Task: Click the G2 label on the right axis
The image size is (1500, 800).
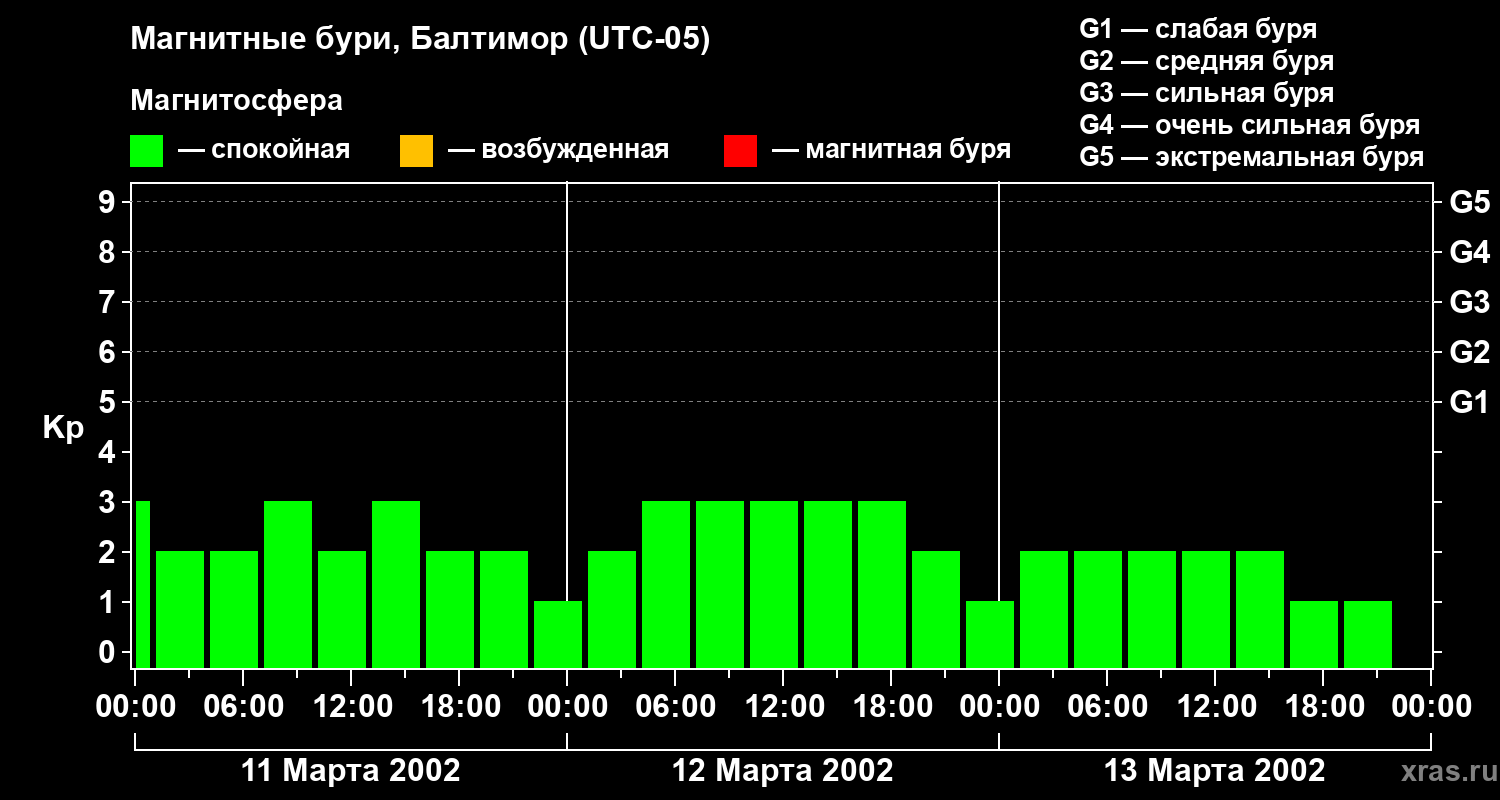Action: [x=1470, y=352]
